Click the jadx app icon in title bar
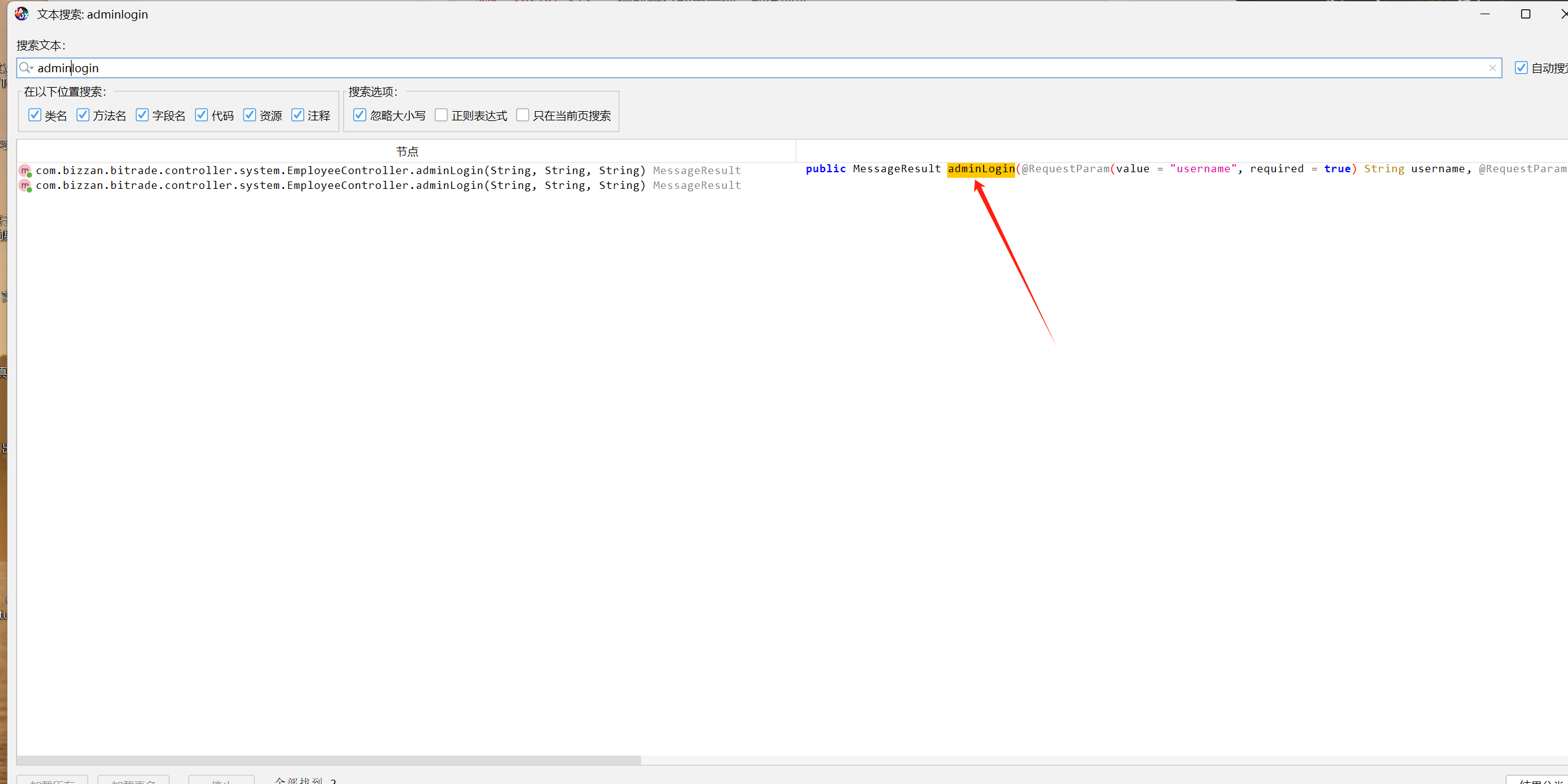The image size is (1568, 784). pyautogui.click(x=22, y=14)
